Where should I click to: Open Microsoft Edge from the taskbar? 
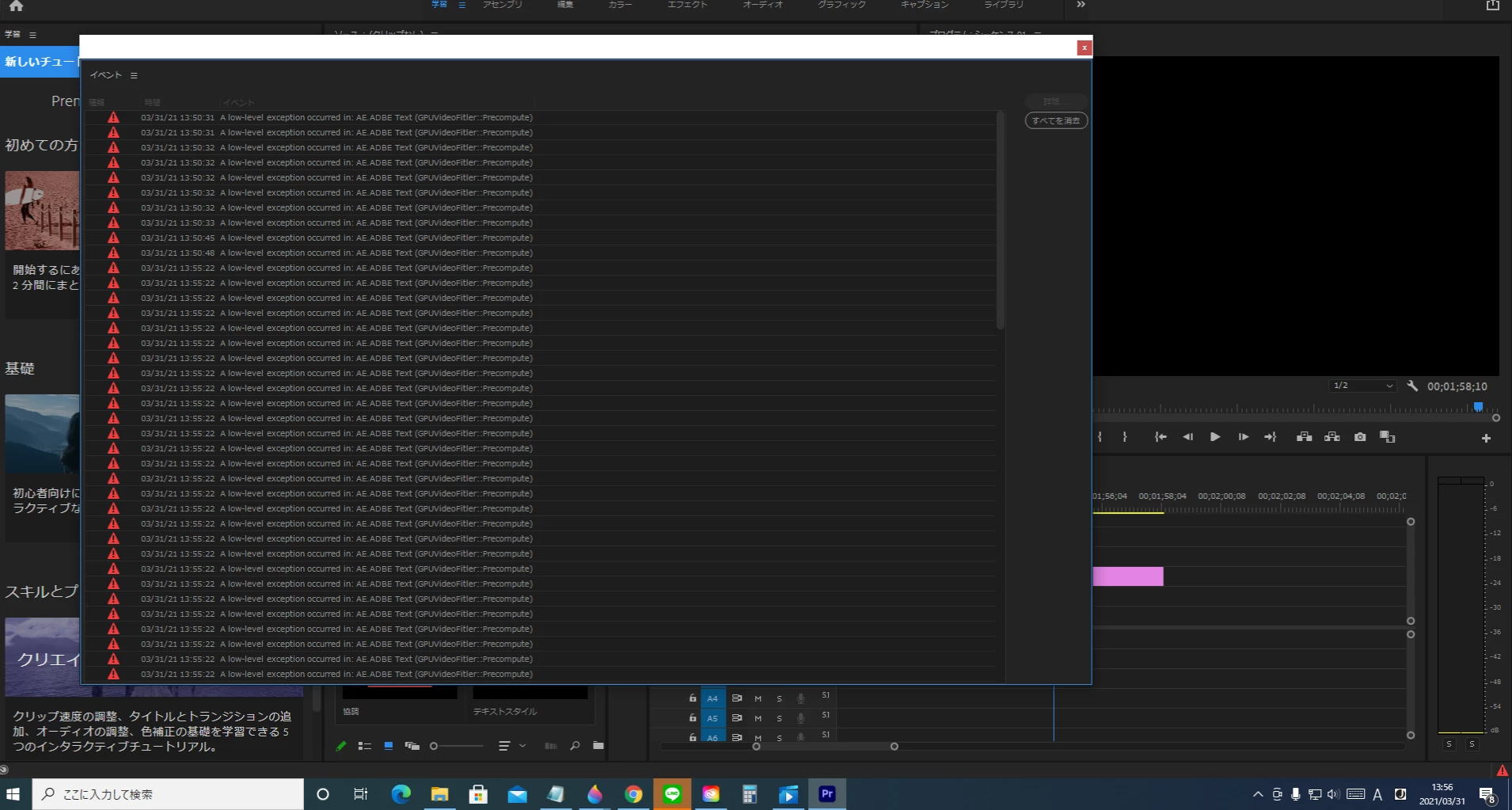click(x=401, y=794)
